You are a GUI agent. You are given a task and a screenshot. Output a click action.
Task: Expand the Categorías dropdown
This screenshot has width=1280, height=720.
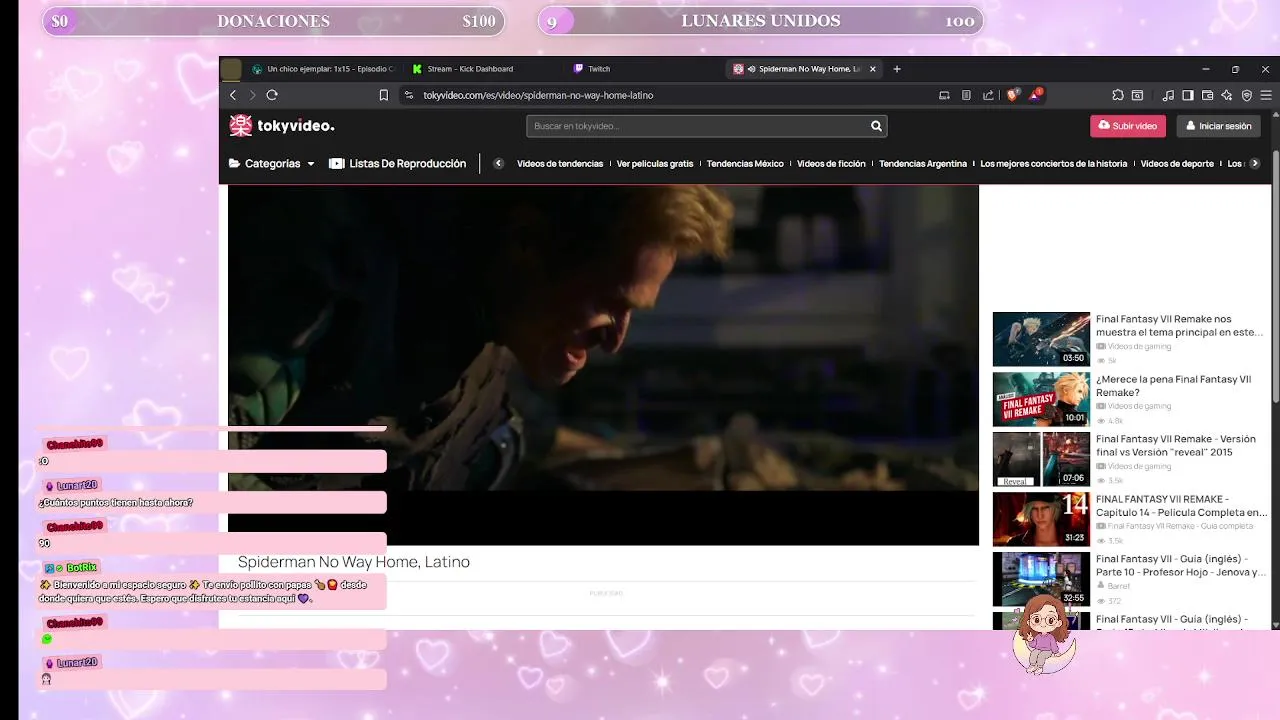tap(272, 163)
